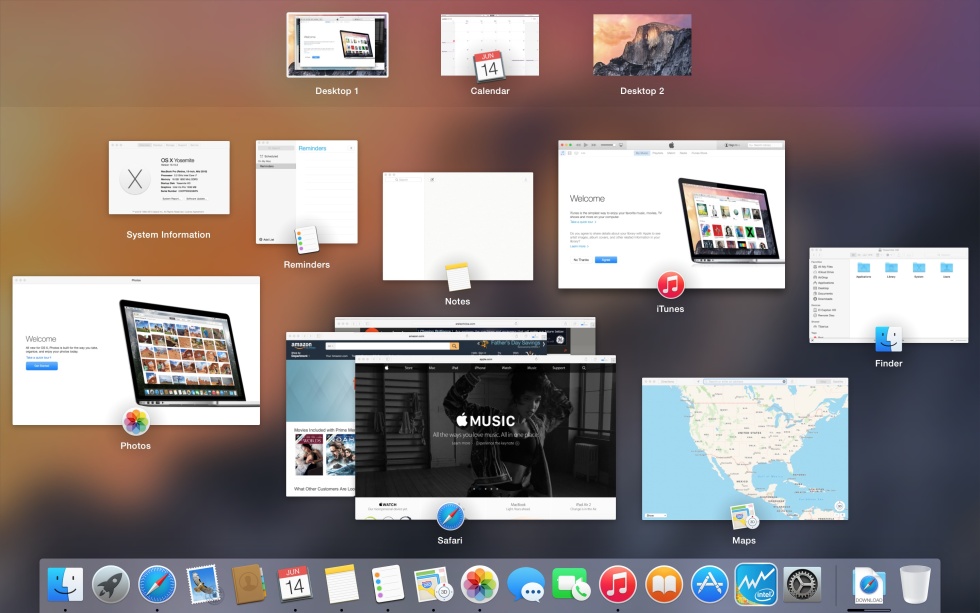The width and height of the screenshot is (980, 613).
Task: Open Safari compass icon in the Dock
Action: (157, 584)
